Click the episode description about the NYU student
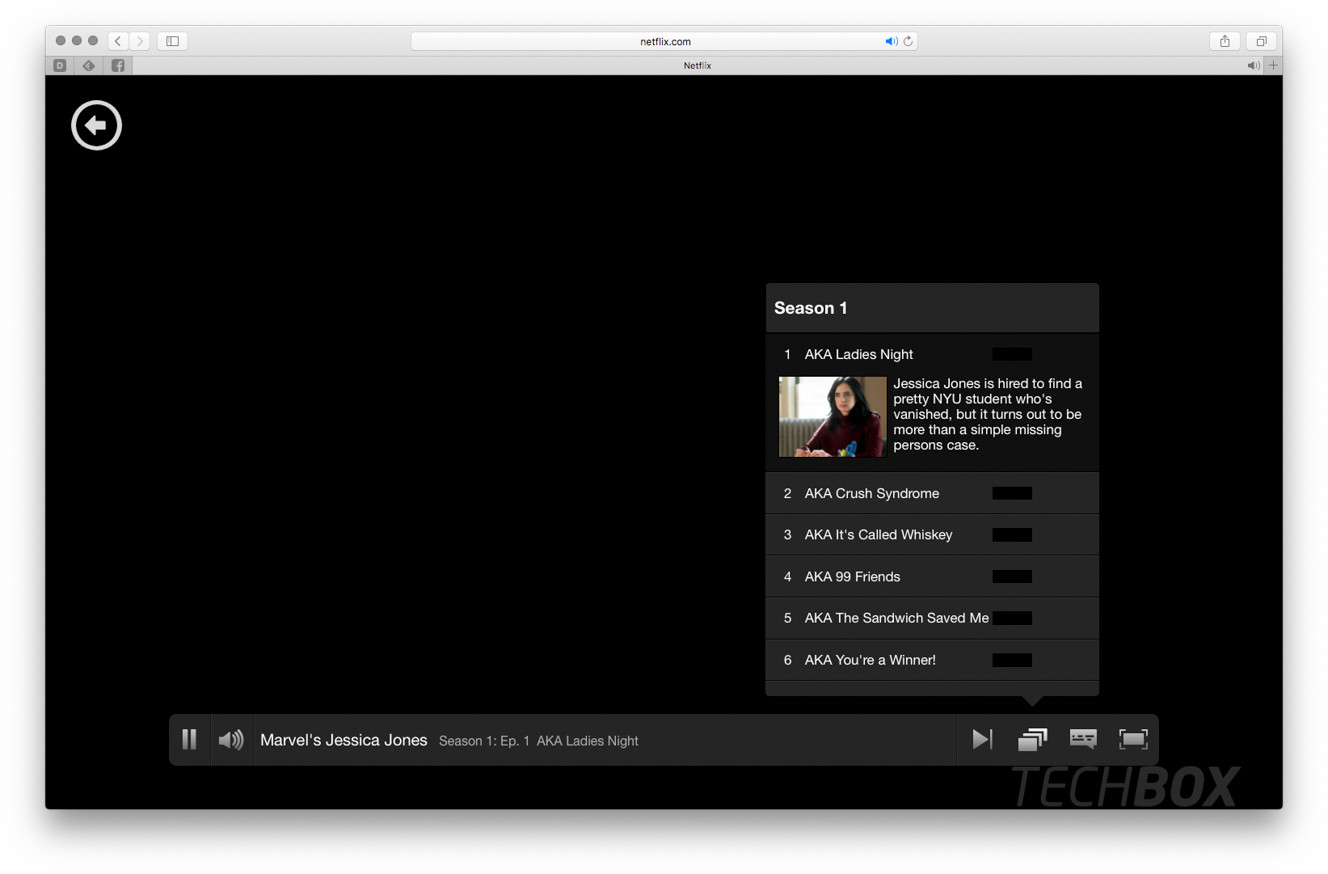1328x874 pixels. (988, 414)
